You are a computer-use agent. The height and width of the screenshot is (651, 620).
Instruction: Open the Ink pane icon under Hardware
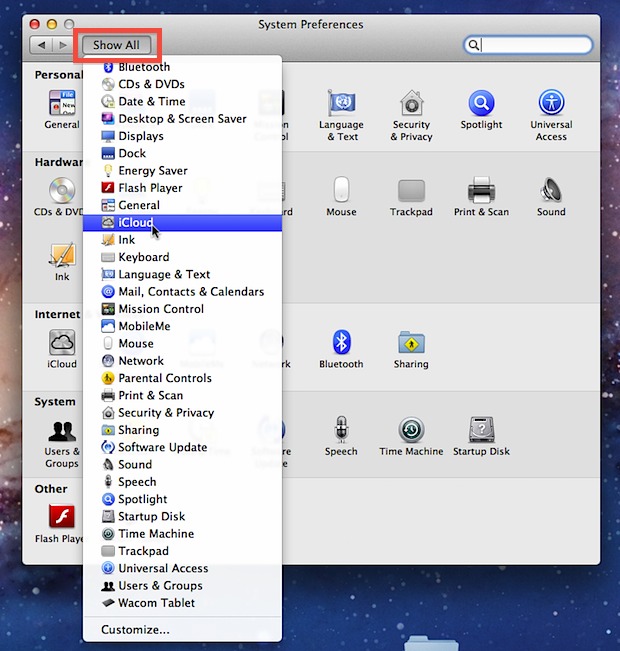62,255
